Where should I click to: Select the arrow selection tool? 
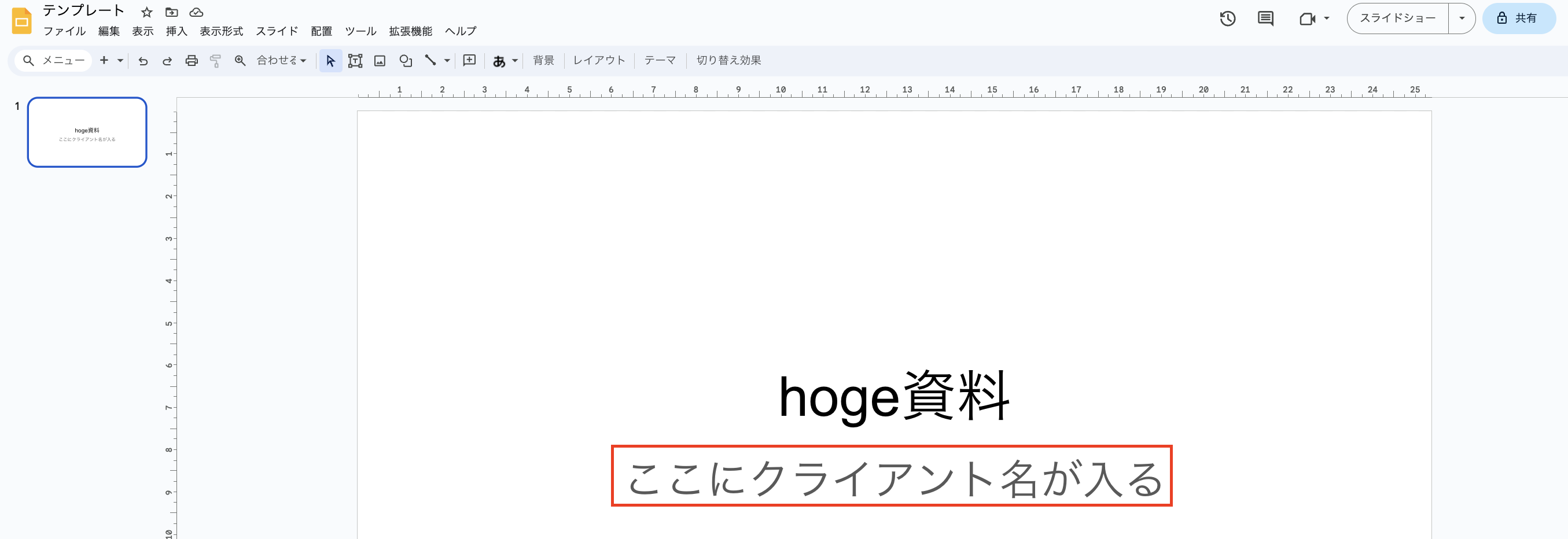(330, 60)
